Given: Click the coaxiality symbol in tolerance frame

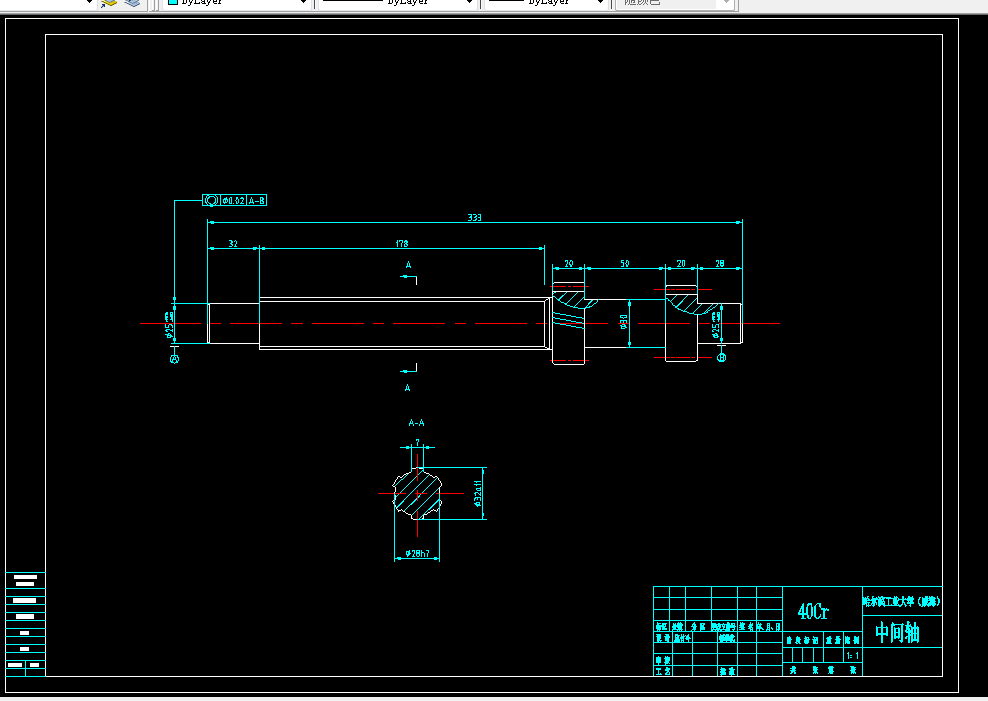Looking at the screenshot, I should pyautogui.click(x=211, y=200).
